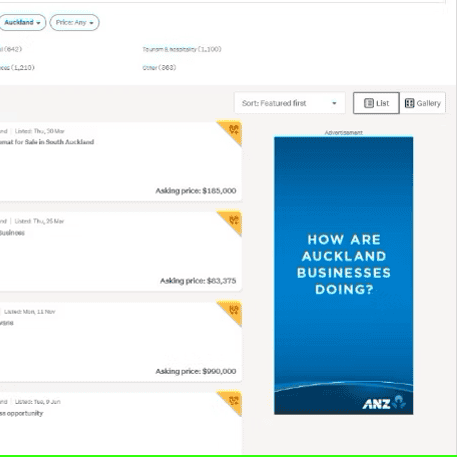The height and width of the screenshot is (457, 457).
Task: Select the text 'Asking price: $83,375'
Action: [198, 281]
